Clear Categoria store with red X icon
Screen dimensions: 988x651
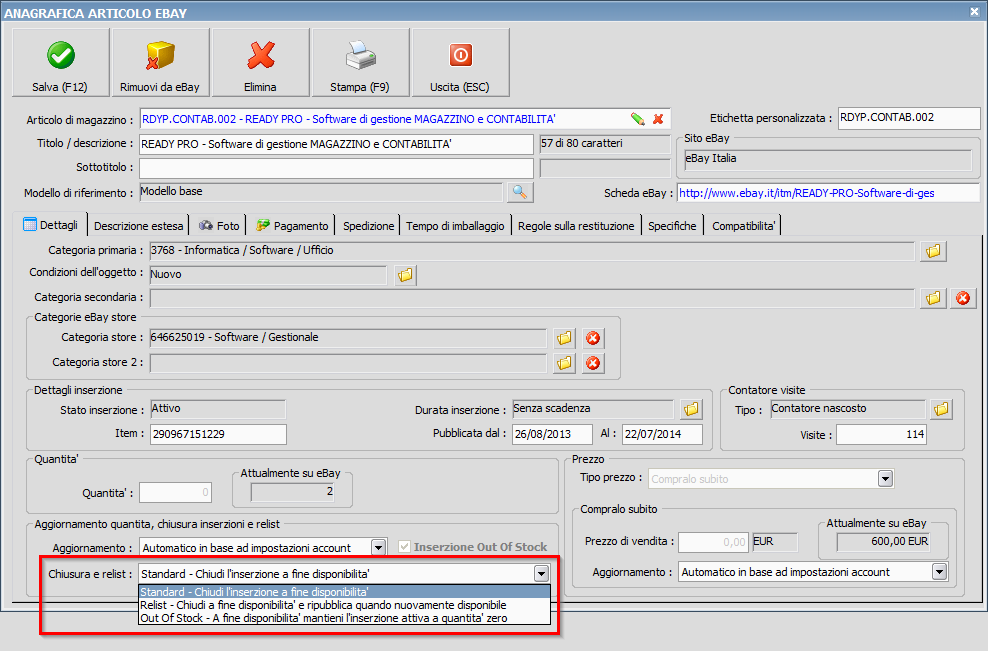(593, 338)
